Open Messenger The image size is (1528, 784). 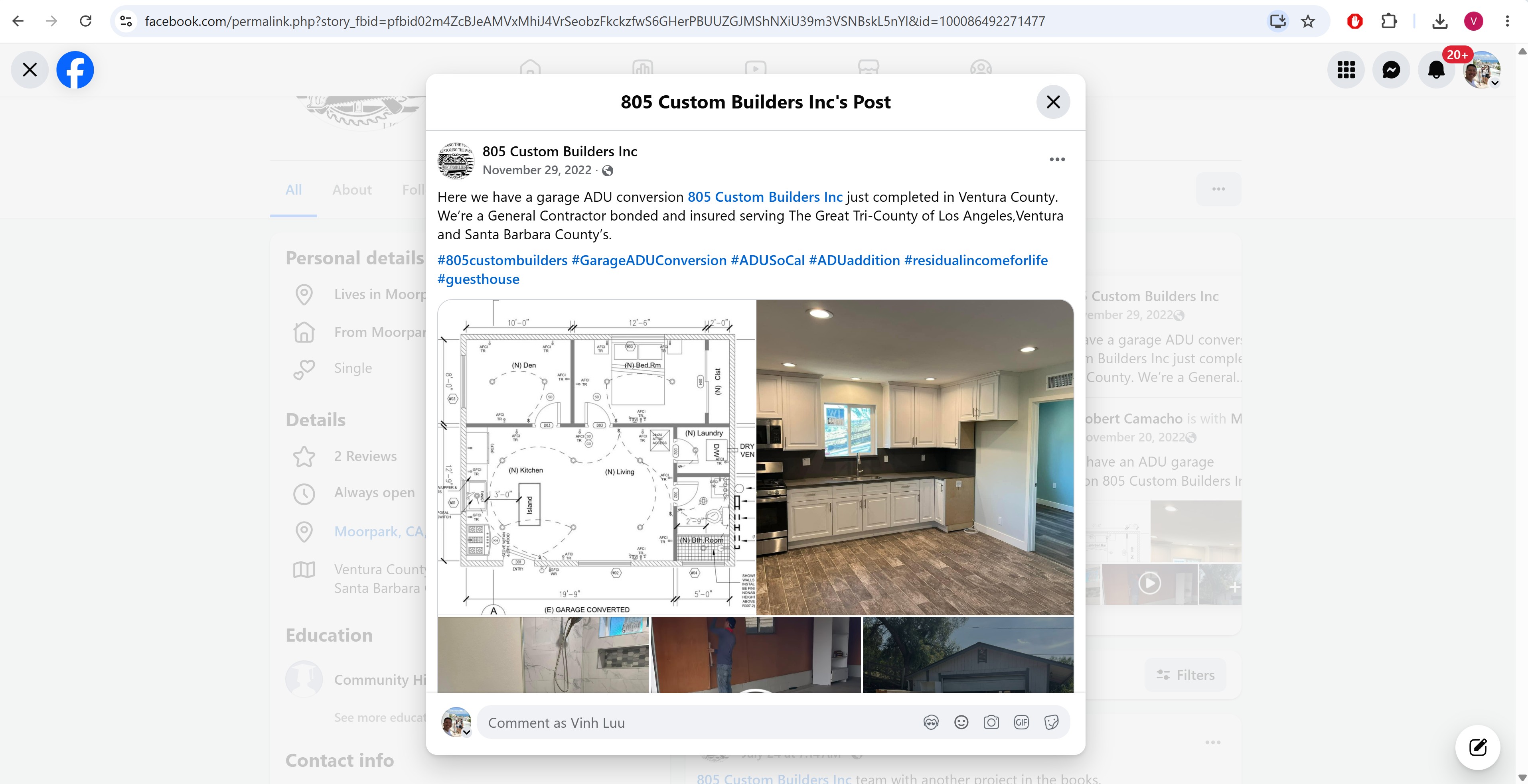(x=1391, y=70)
